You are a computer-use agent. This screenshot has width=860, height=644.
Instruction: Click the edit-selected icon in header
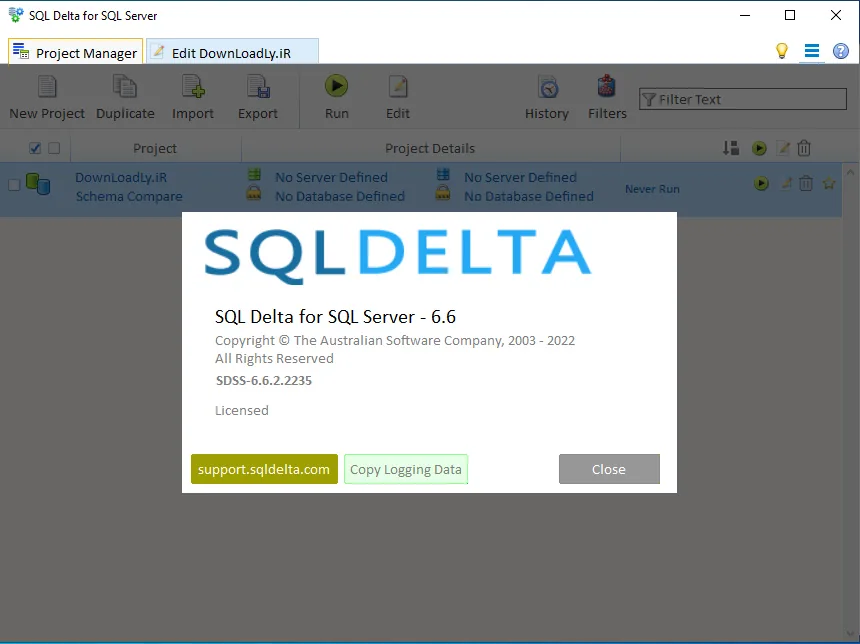point(783,148)
